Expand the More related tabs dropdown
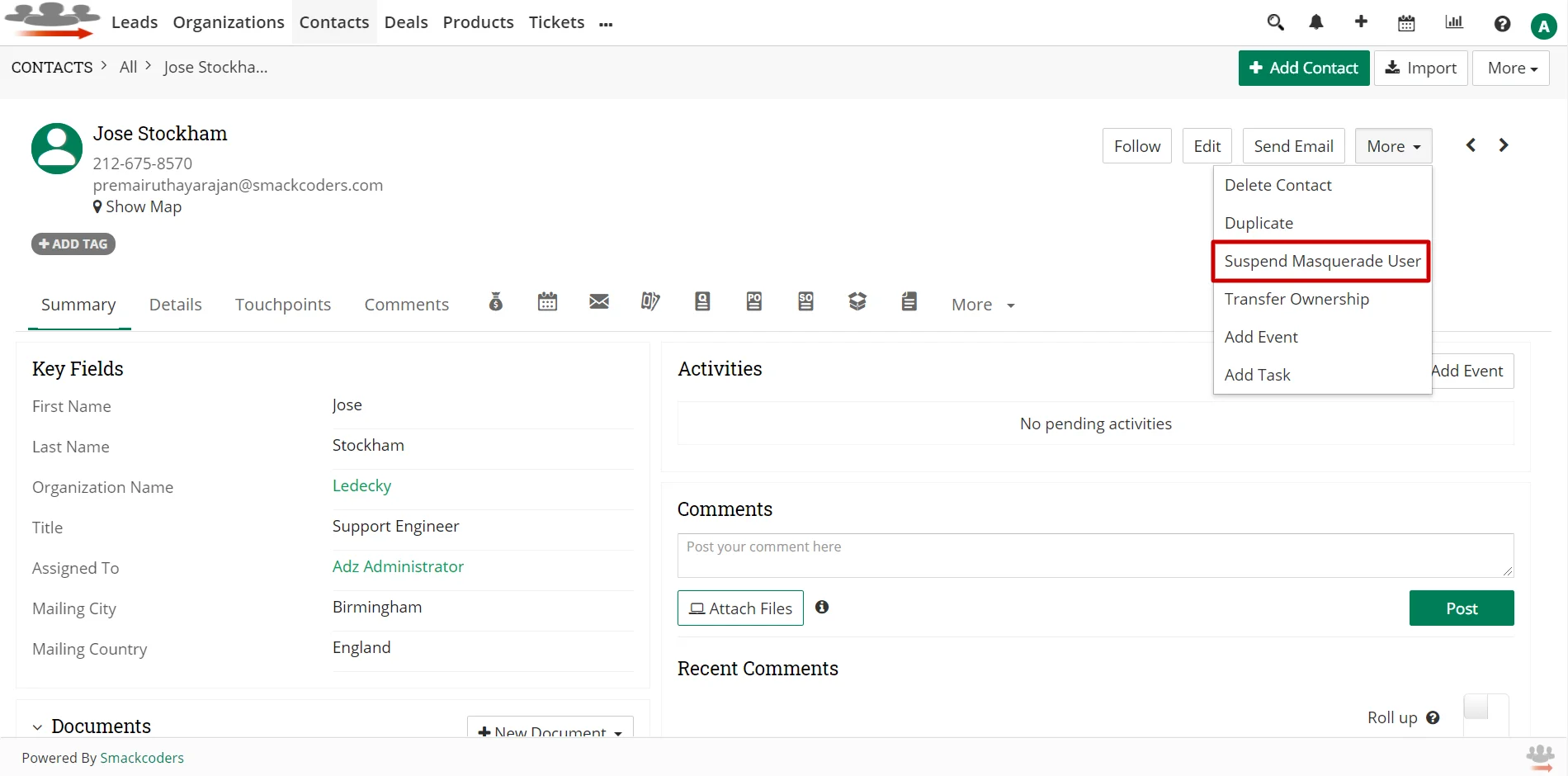Image resolution: width=1568 pixels, height=776 pixels. 982,305
